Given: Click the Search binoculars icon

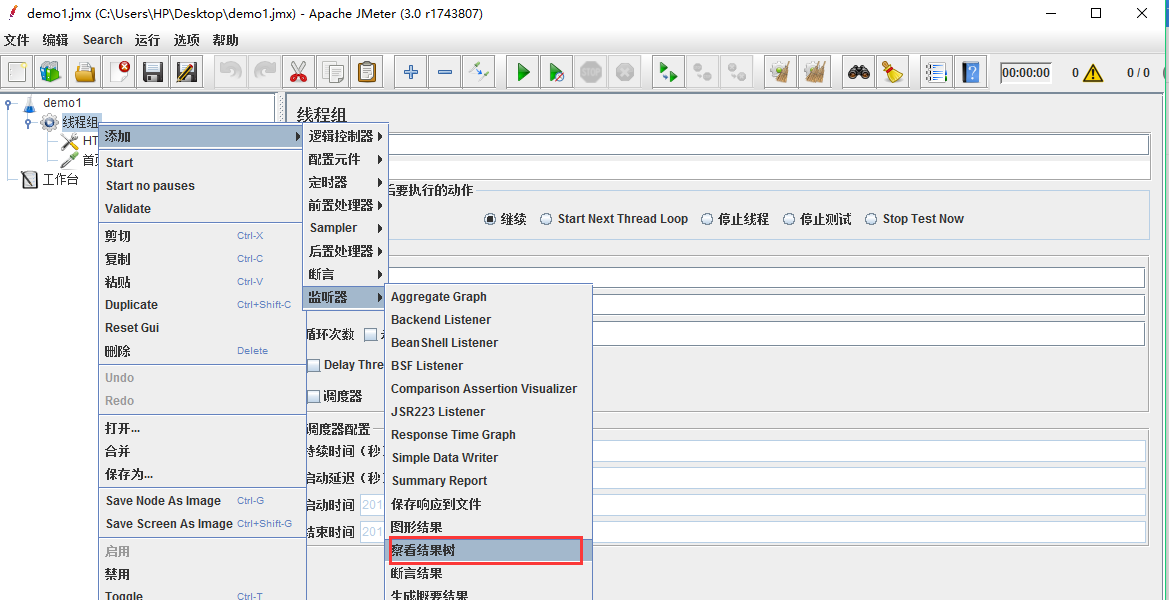Looking at the screenshot, I should click(858, 72).
